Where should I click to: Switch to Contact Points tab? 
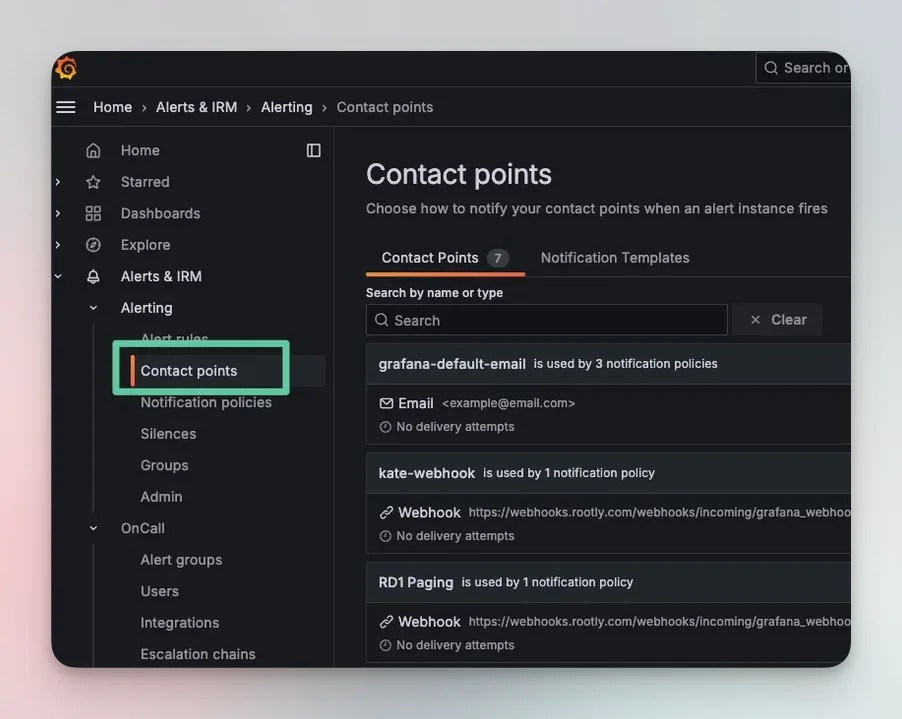click(445, 258)
